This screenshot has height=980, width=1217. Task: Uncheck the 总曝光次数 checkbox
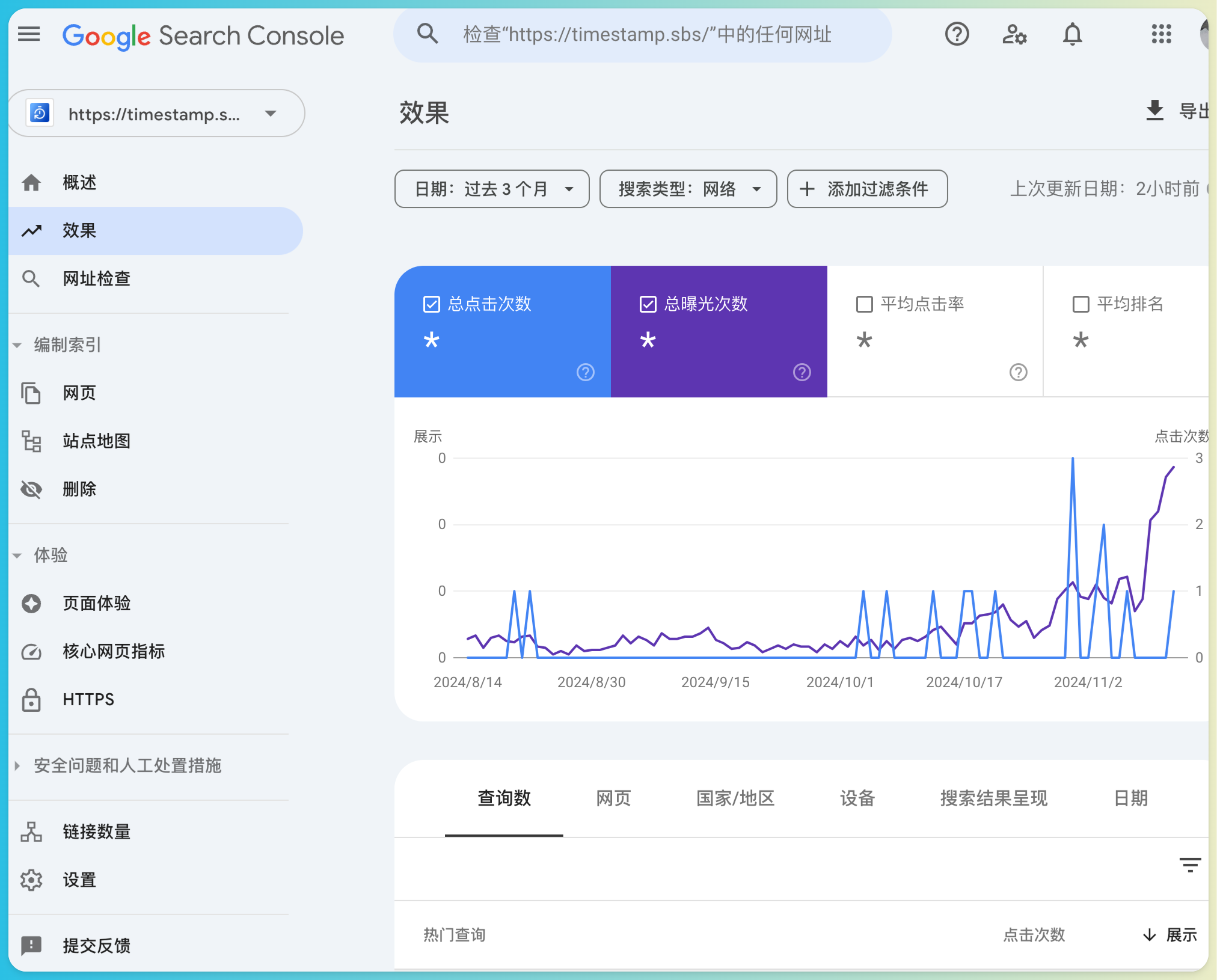(x=648, y=304)
